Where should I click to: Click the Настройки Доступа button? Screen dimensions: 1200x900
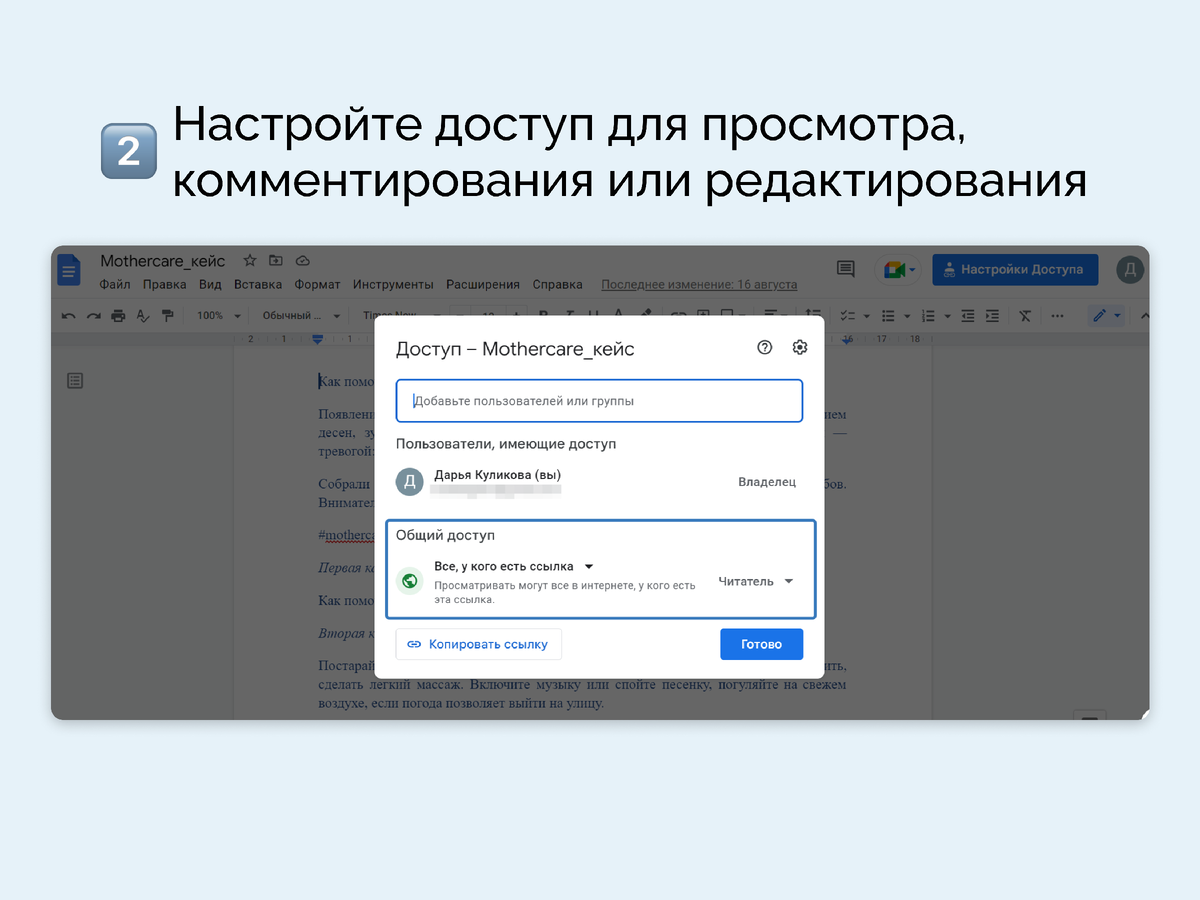point(1015,269)
